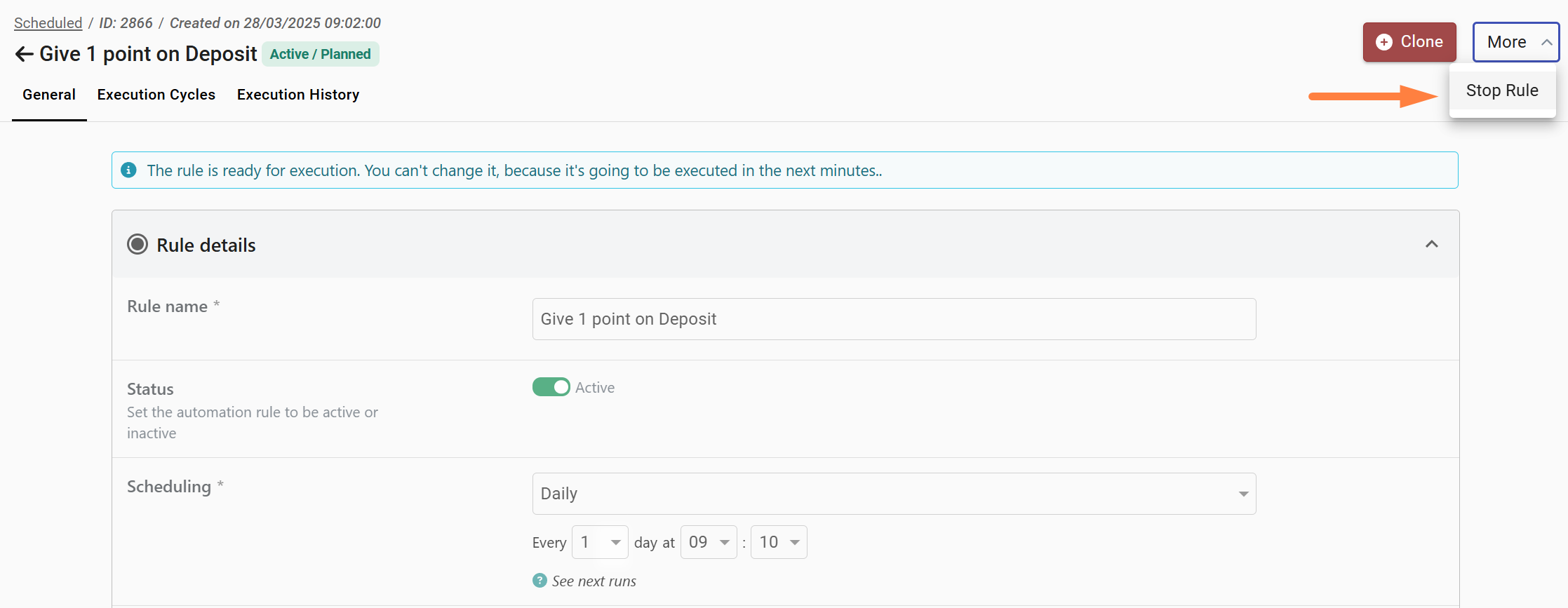Open the every 1 day interval dropdown
The width and height of the screenshot is (1568, 608).
pos(599,542)
